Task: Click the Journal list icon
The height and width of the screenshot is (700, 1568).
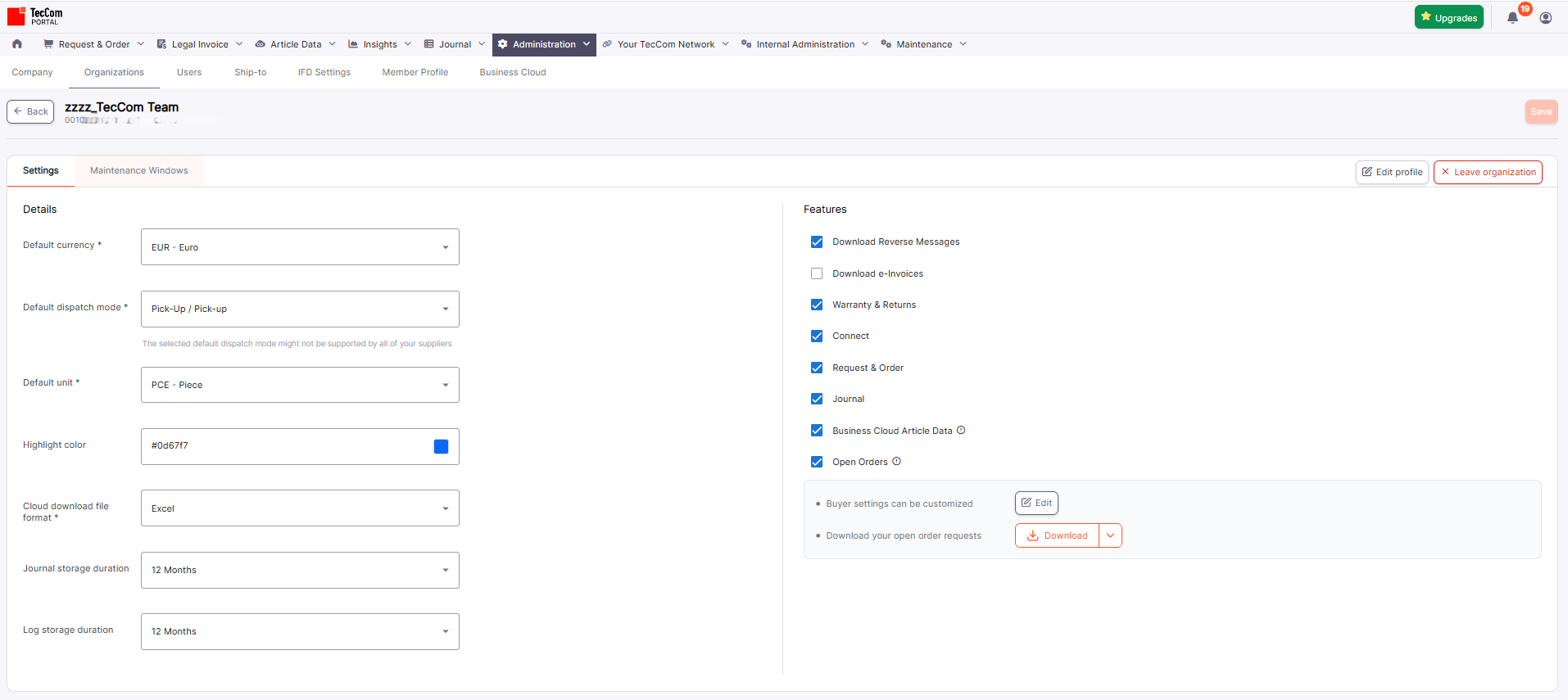Action: click(x=428, y=44)
